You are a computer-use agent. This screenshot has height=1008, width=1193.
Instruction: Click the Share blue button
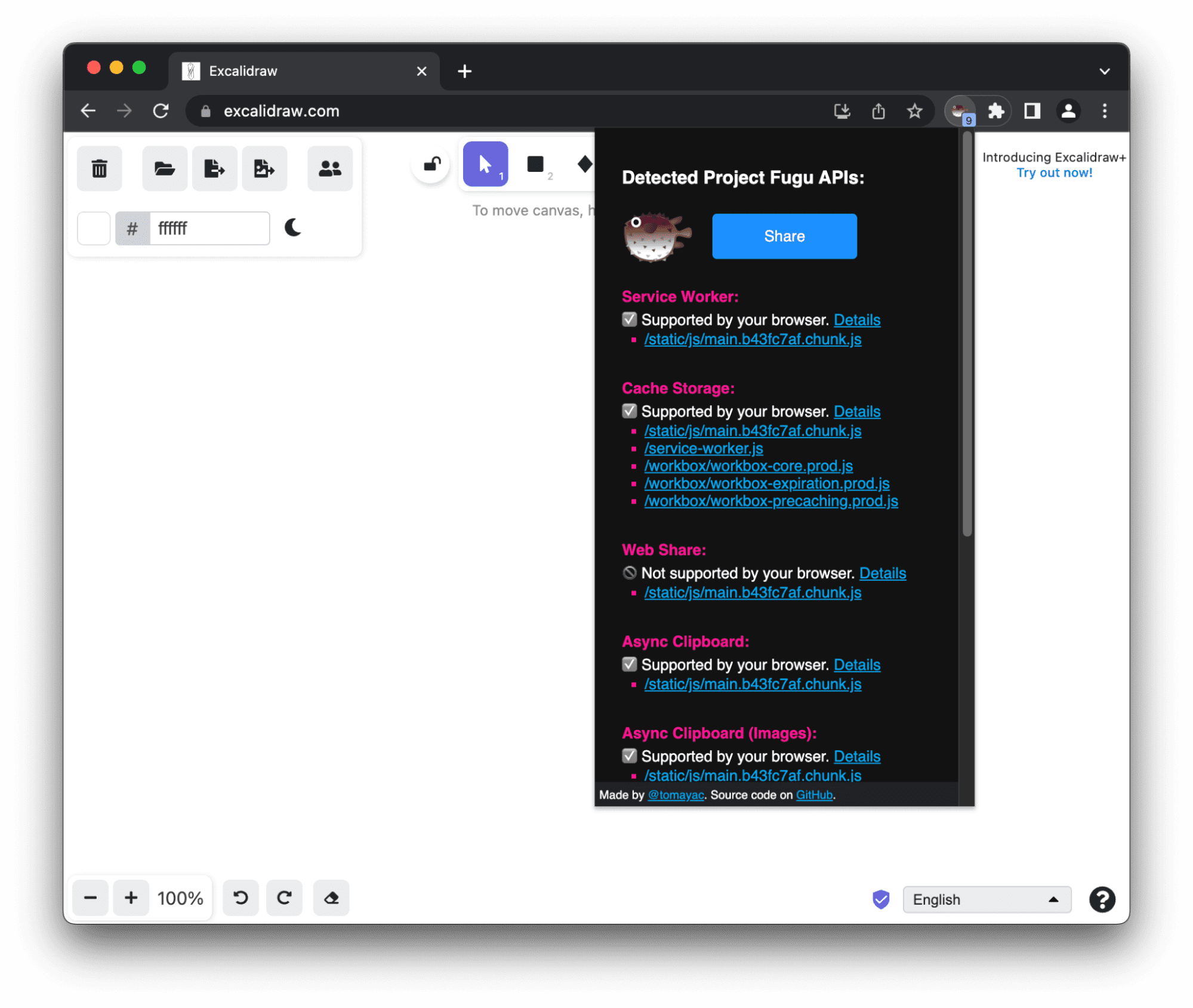coord(785,236)
